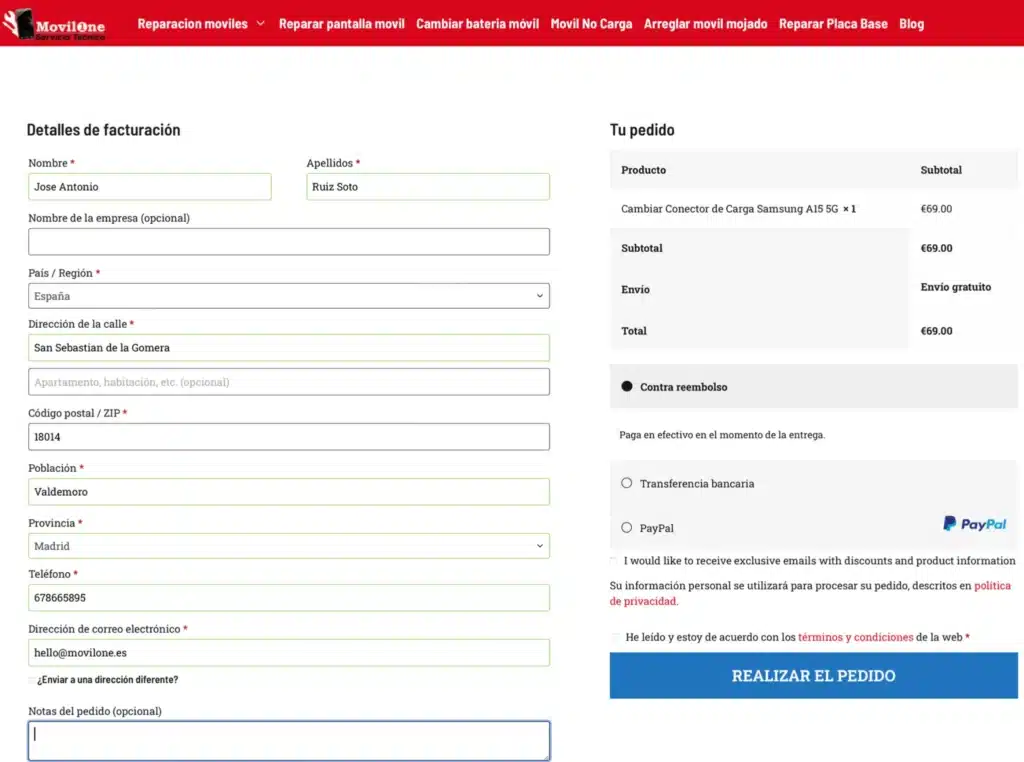Open the Blog menu link
This screenshot has height=762, width=1024.
click(911, 24)
